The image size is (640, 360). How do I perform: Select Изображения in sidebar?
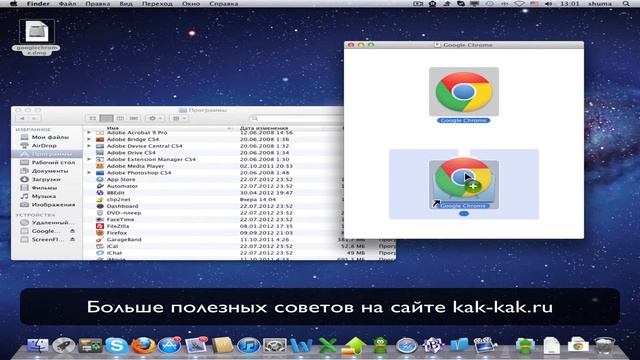click(47, 204)
